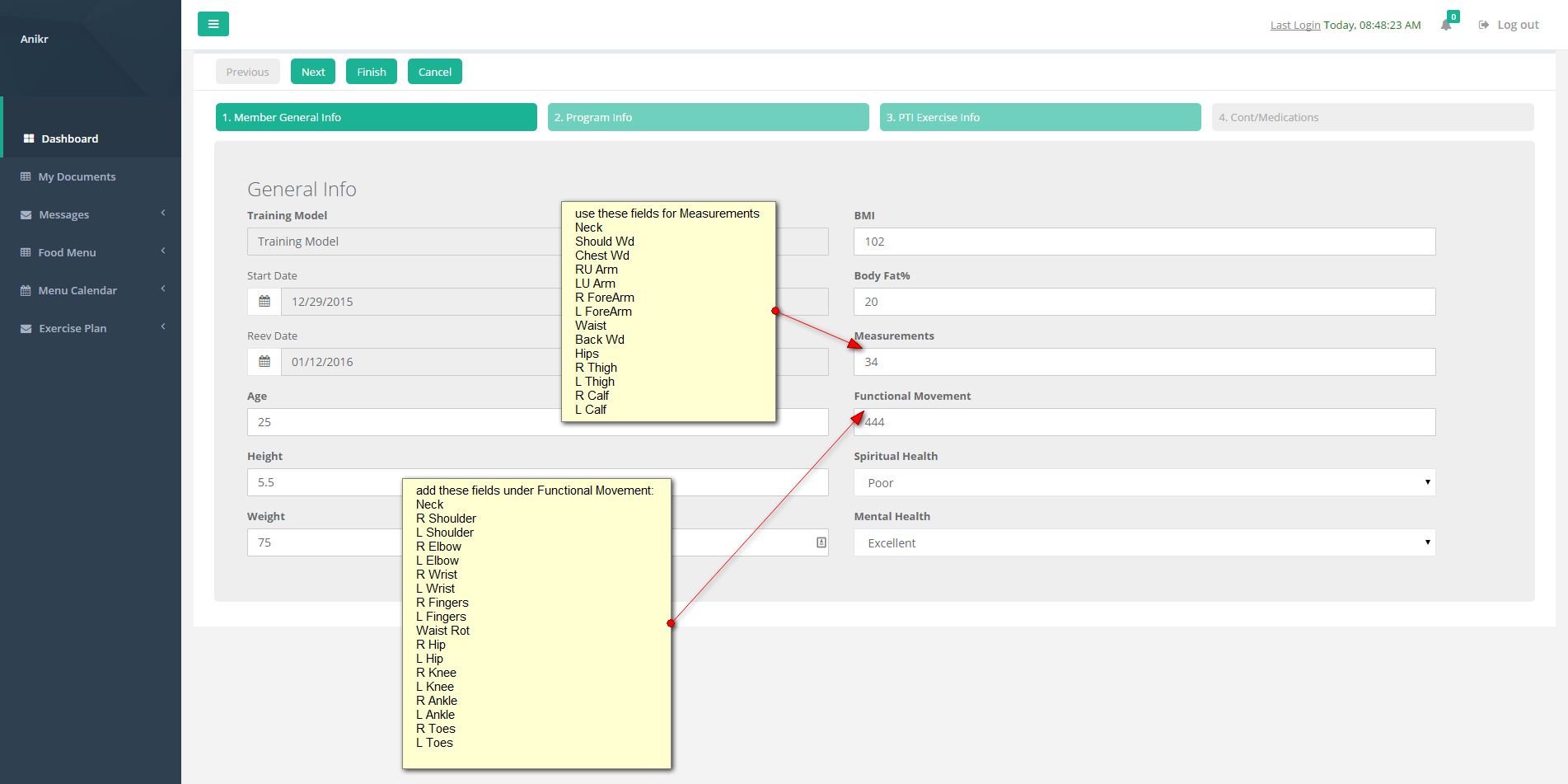Click the Menu Calendar icon
The width and height of the screenshot is (1568, 784).
(x=26, y=290)
